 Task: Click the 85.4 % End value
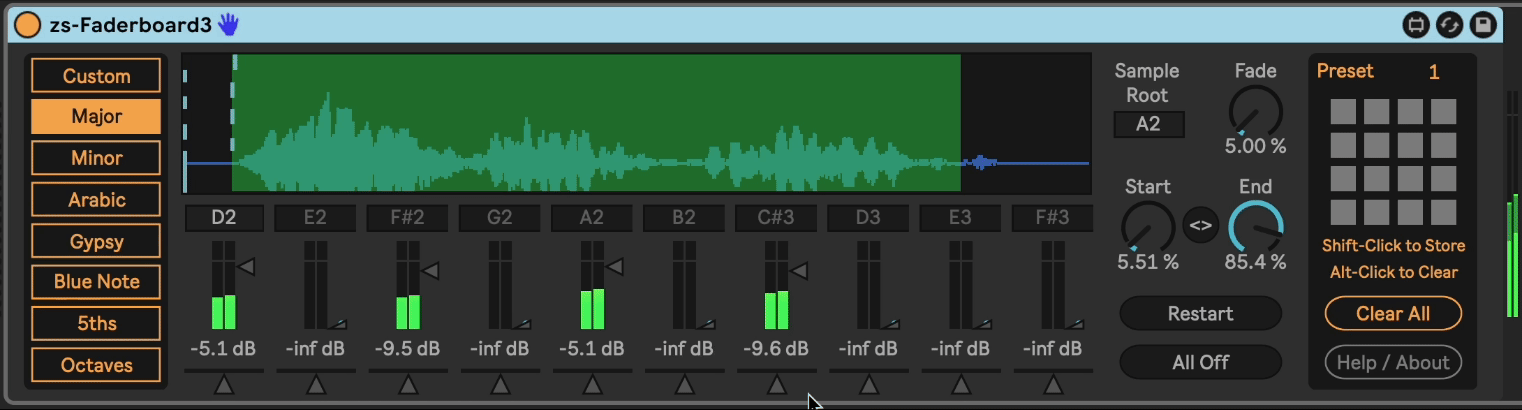coord(1255,262)
